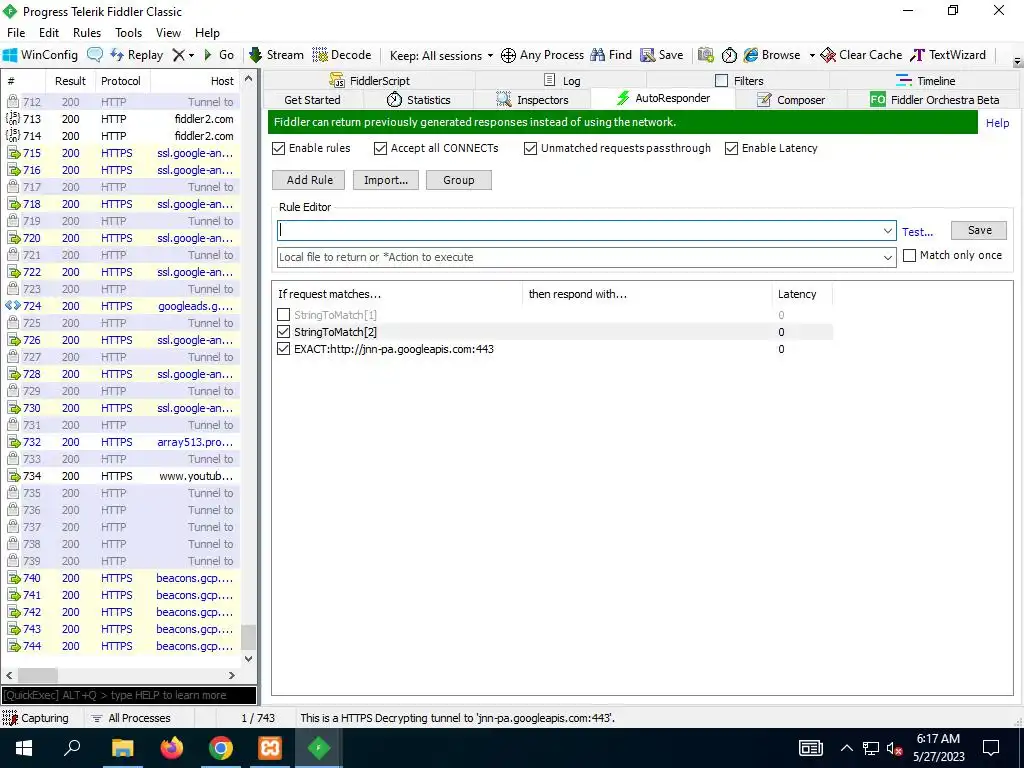The width and height of the screenshot is (1024, 768).
Task: Focus the QuickExec command box
Action: (x=129, y=696)
